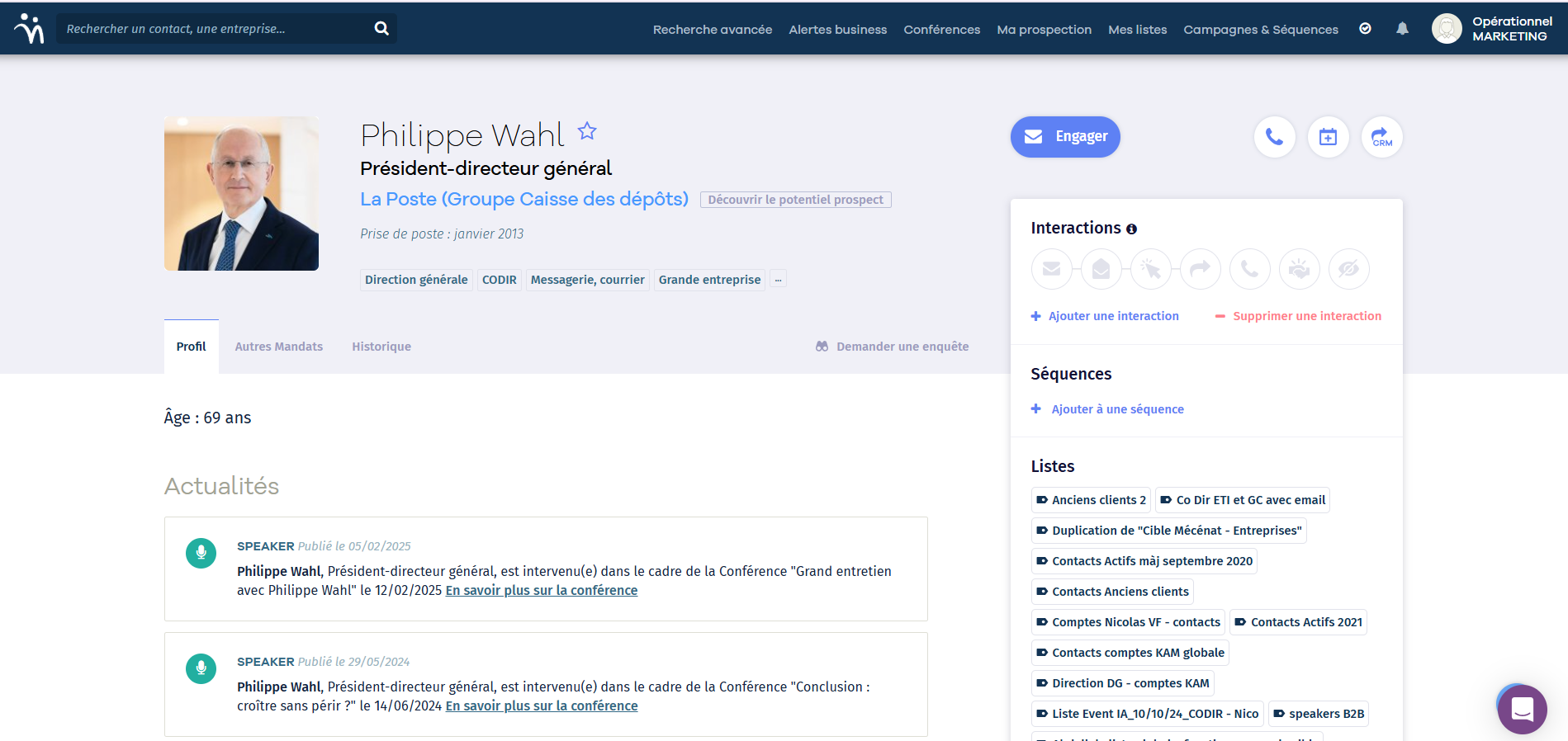Image resolution: width=1568 pixels, height=741 pixels.
Task: Click the Engager button
Action: 1065,137
